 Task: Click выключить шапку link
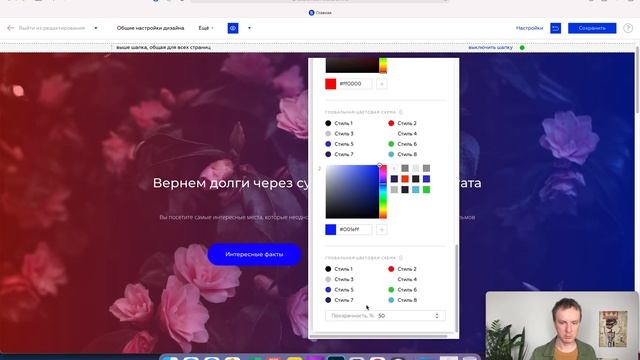tap(490, 47)
